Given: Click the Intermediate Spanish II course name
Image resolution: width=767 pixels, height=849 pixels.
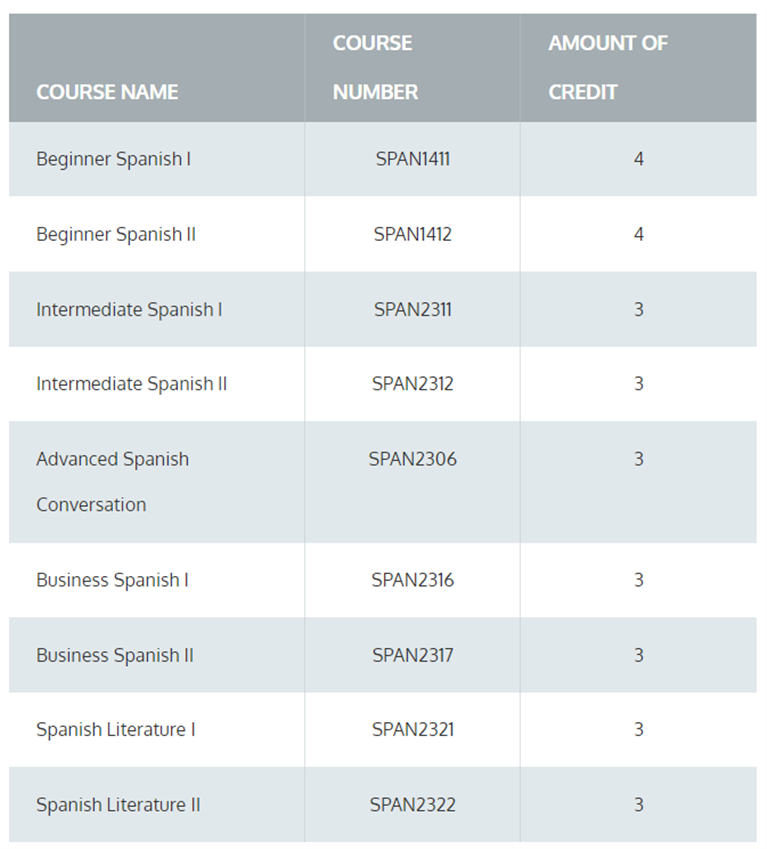Looking at the screenshot, I should 132,384.
